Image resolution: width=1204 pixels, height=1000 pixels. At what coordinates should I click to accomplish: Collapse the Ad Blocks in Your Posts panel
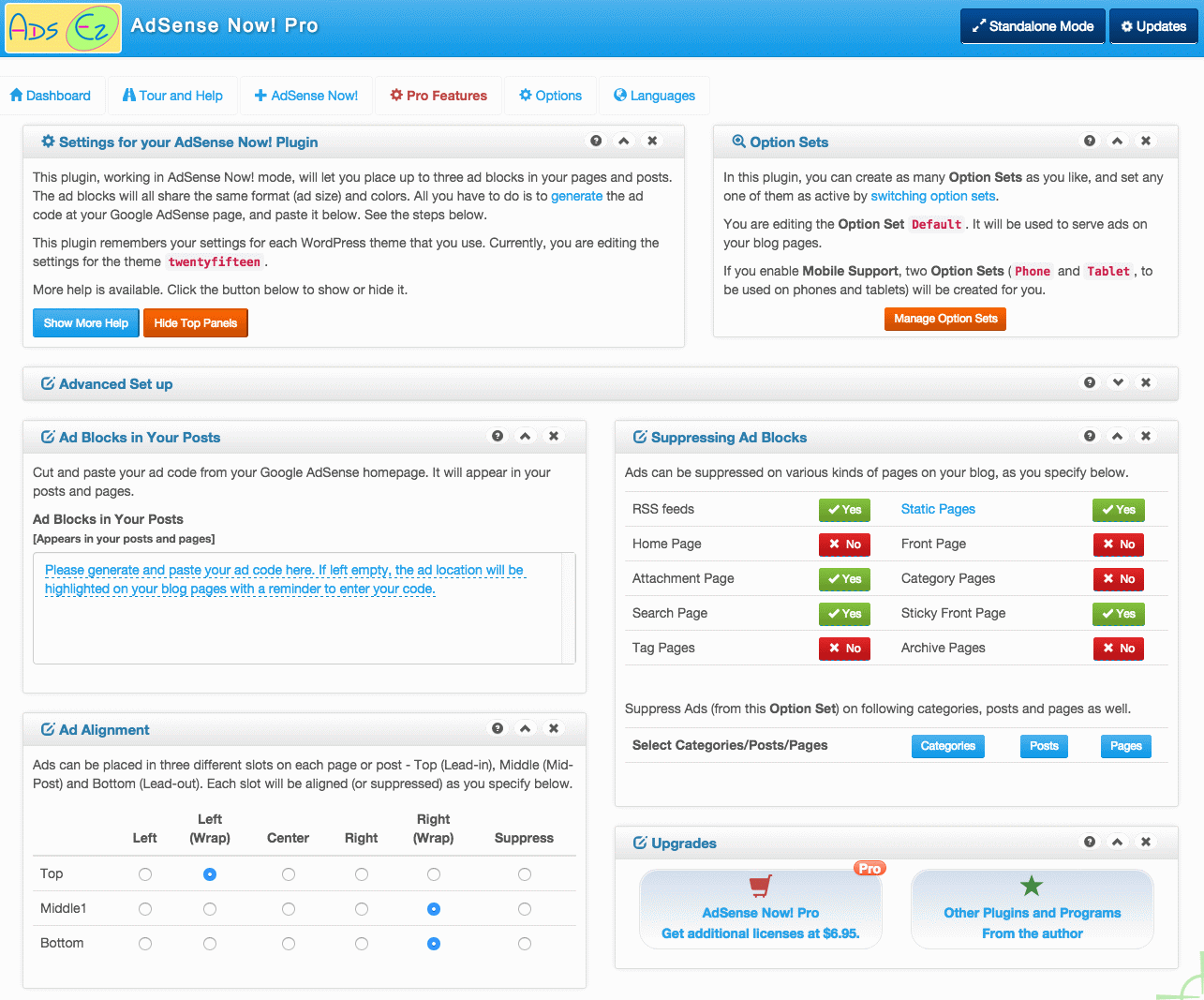coord(526,436)
